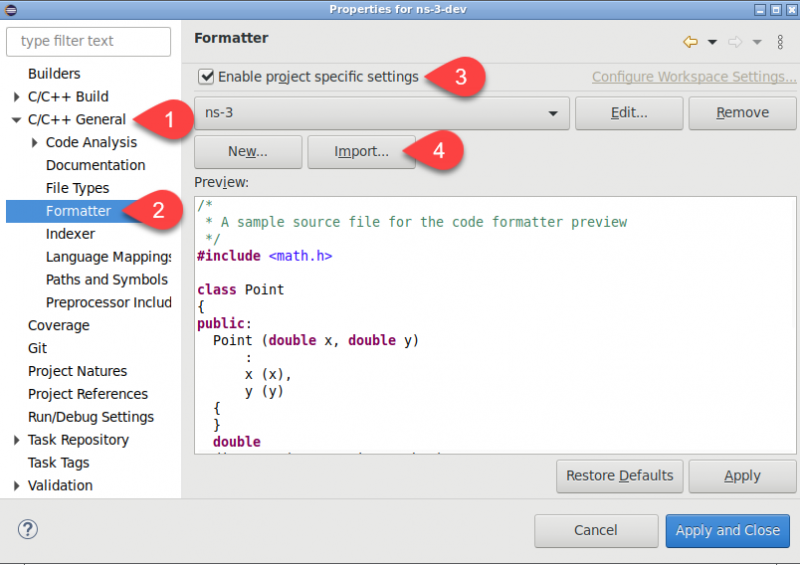Collapse the C/C++ General tree node
Image resolution: width=800 pixels, height=565 pixels.
[x=16, y=120]
